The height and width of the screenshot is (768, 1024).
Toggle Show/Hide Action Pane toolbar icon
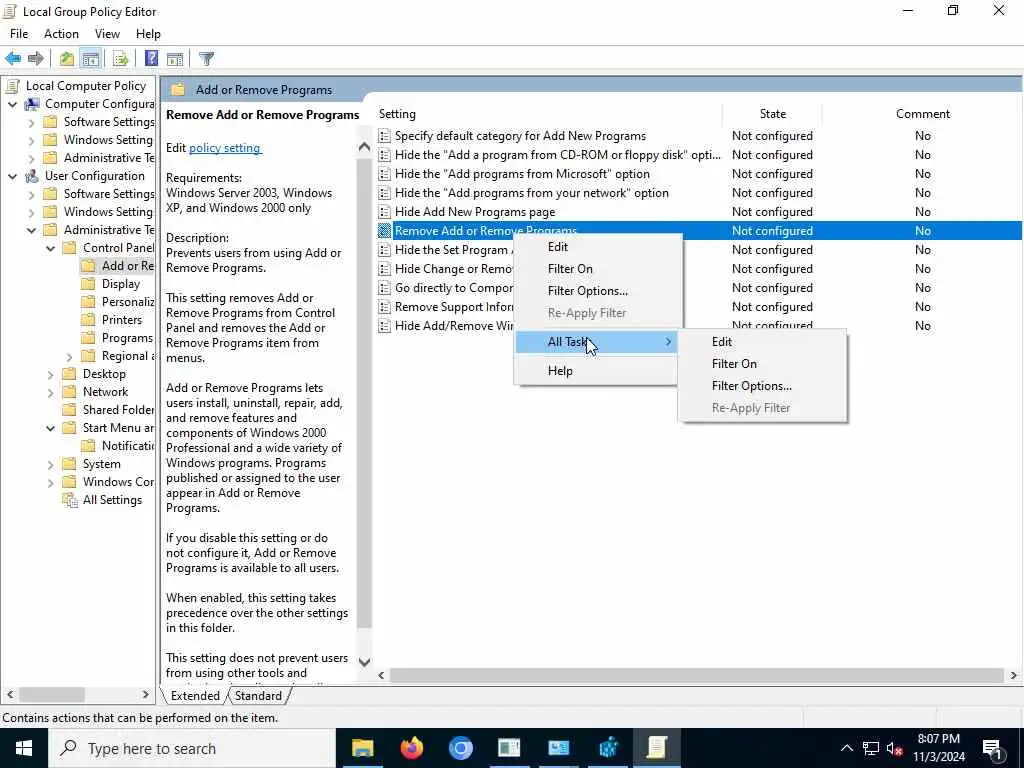click(x=175, y=59)
